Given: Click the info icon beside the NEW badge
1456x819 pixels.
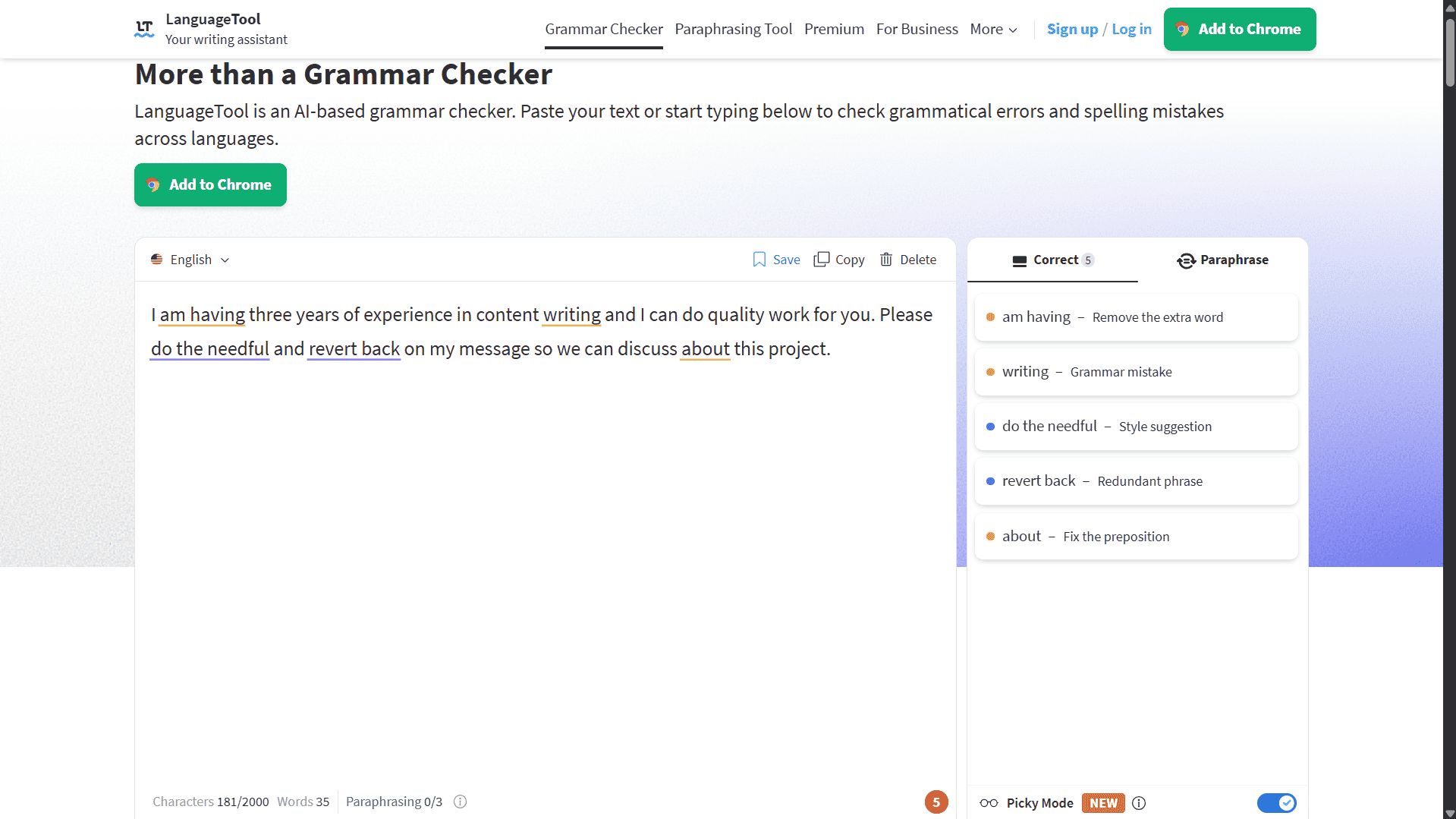Looking at the screenshot, I should tap(1139, 802).
